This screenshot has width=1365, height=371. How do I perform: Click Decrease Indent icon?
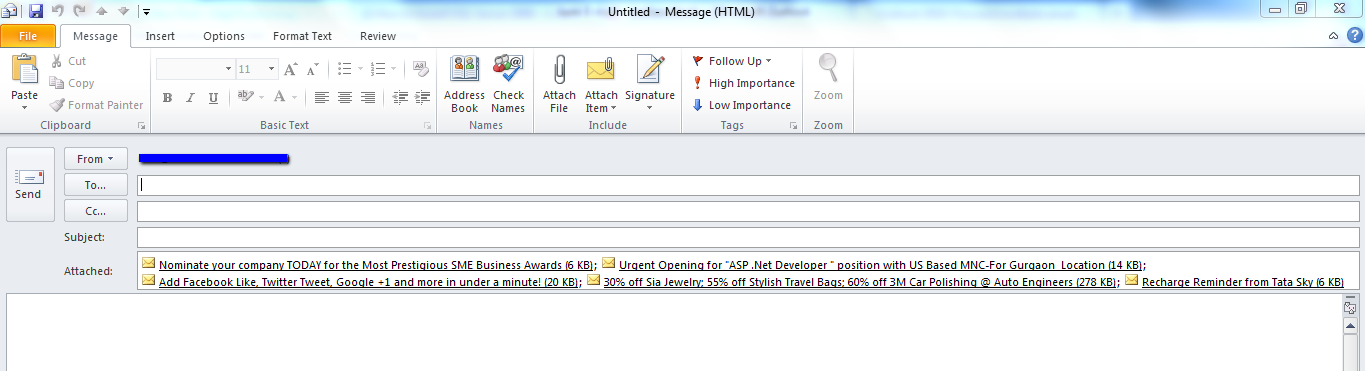[x=399, y=98]
